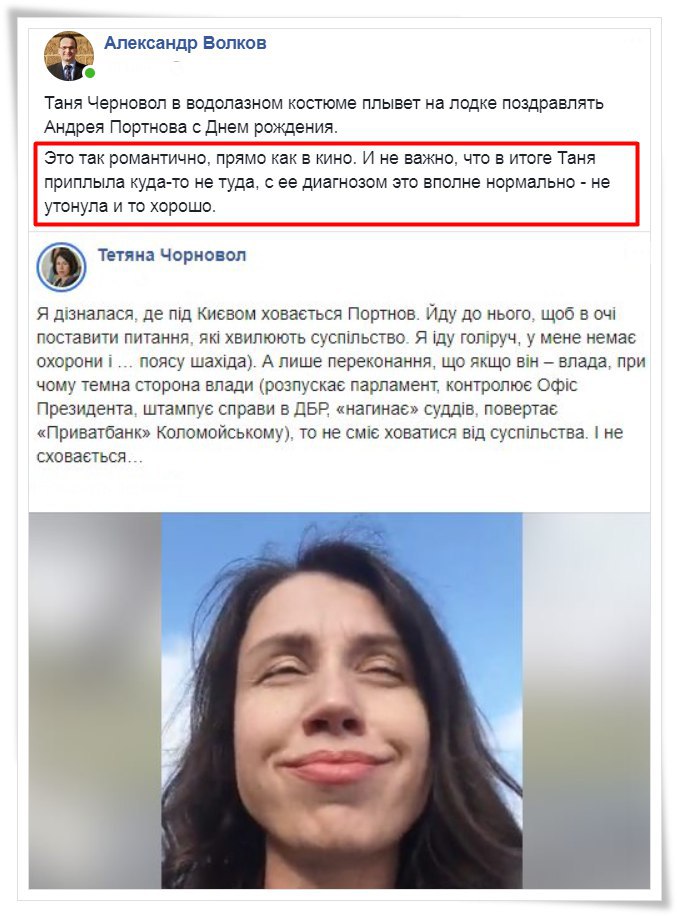
Task: Click the blurred right side of the video
Action: click(x=586, y=700)
